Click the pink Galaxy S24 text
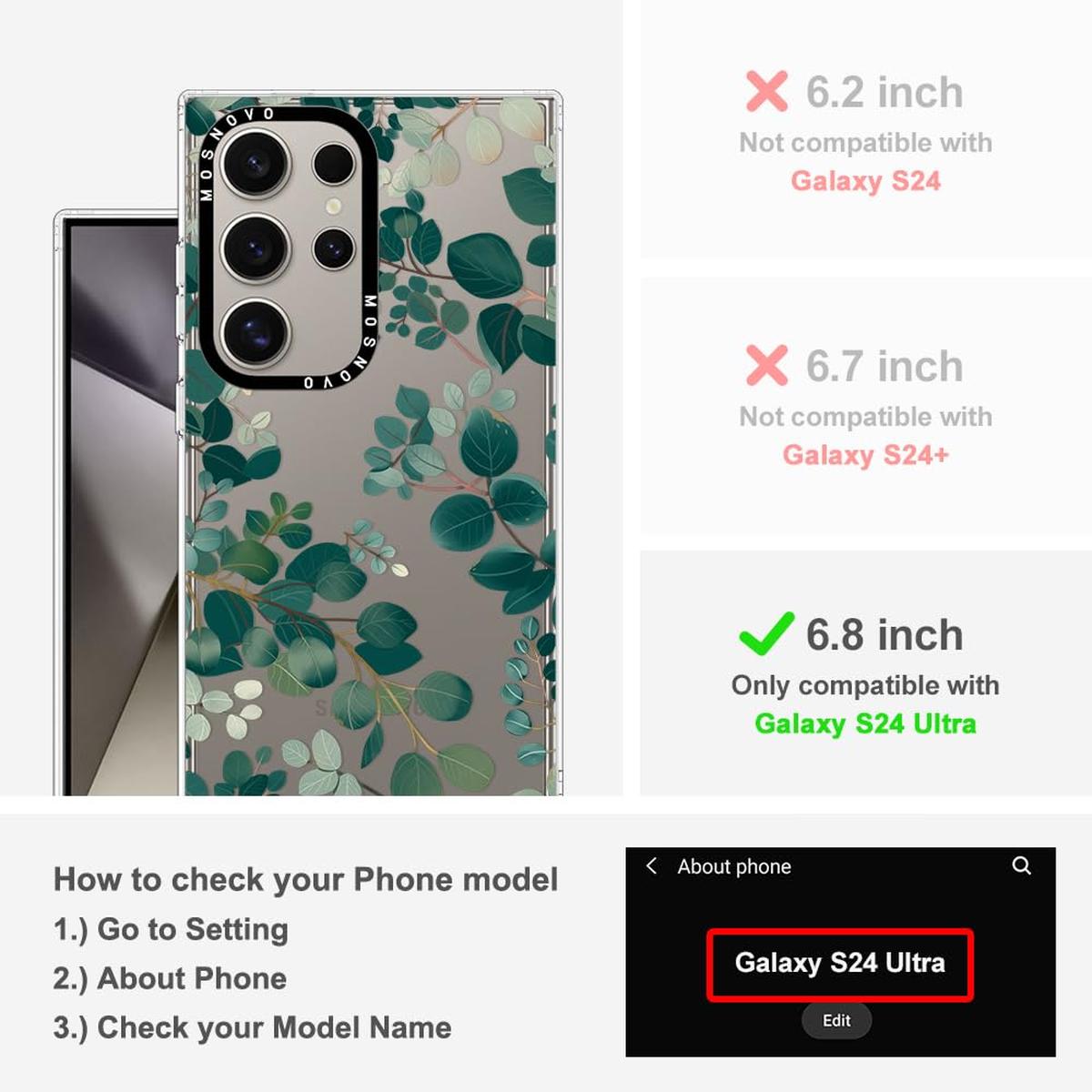 865,181
